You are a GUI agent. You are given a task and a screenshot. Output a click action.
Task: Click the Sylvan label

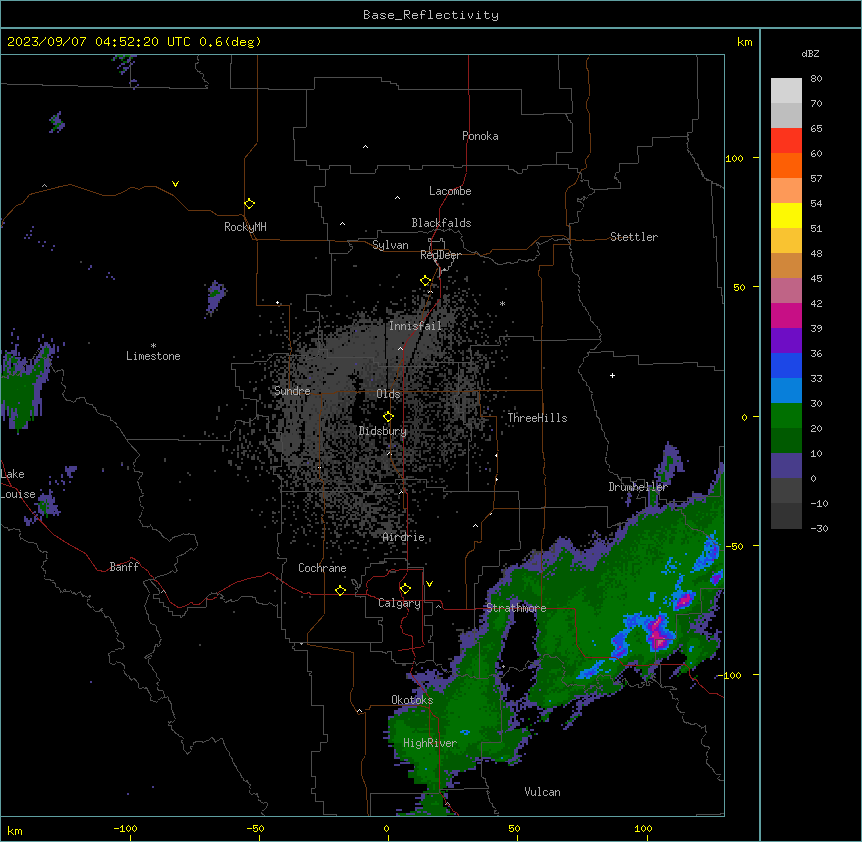[390, 245]
